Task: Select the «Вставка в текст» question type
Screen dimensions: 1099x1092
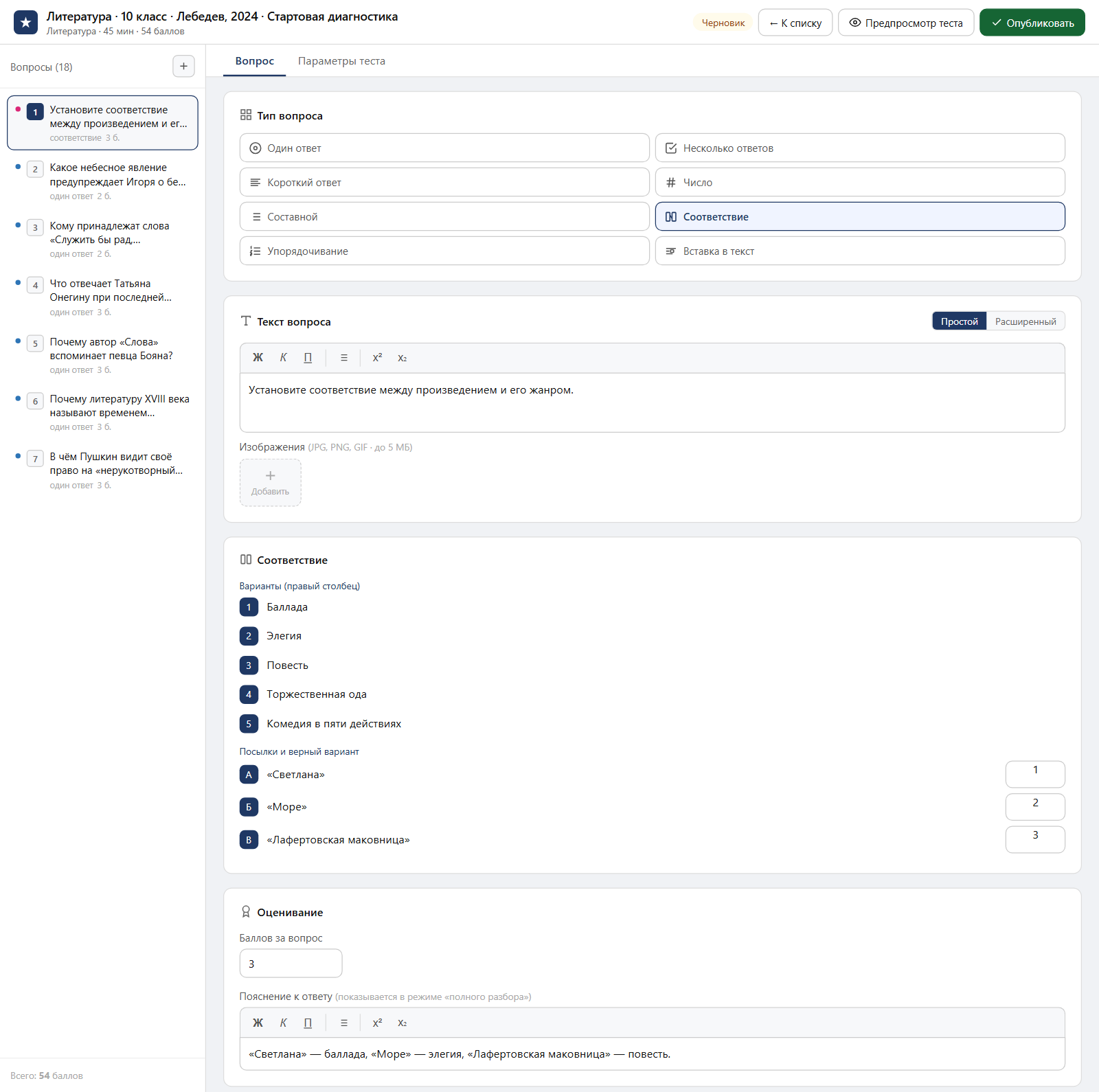Action: [x=860, y=251]
